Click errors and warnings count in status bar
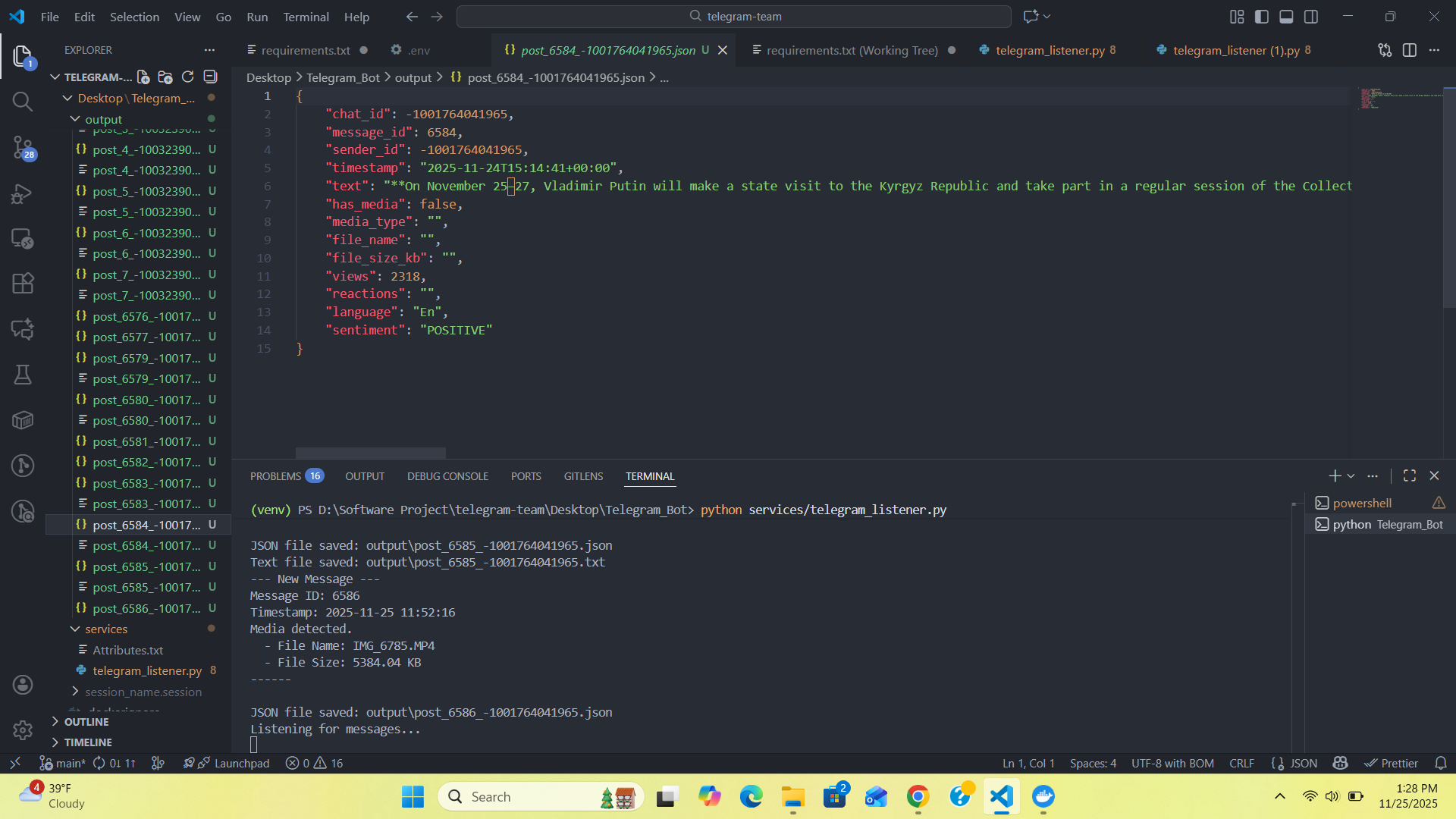1456x819 pixels. tap(314, 763)
